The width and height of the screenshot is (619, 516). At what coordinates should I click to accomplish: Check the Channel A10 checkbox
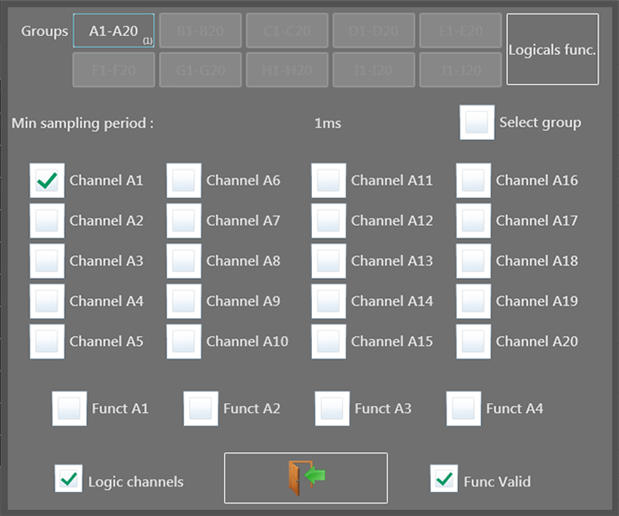(184, 341)
